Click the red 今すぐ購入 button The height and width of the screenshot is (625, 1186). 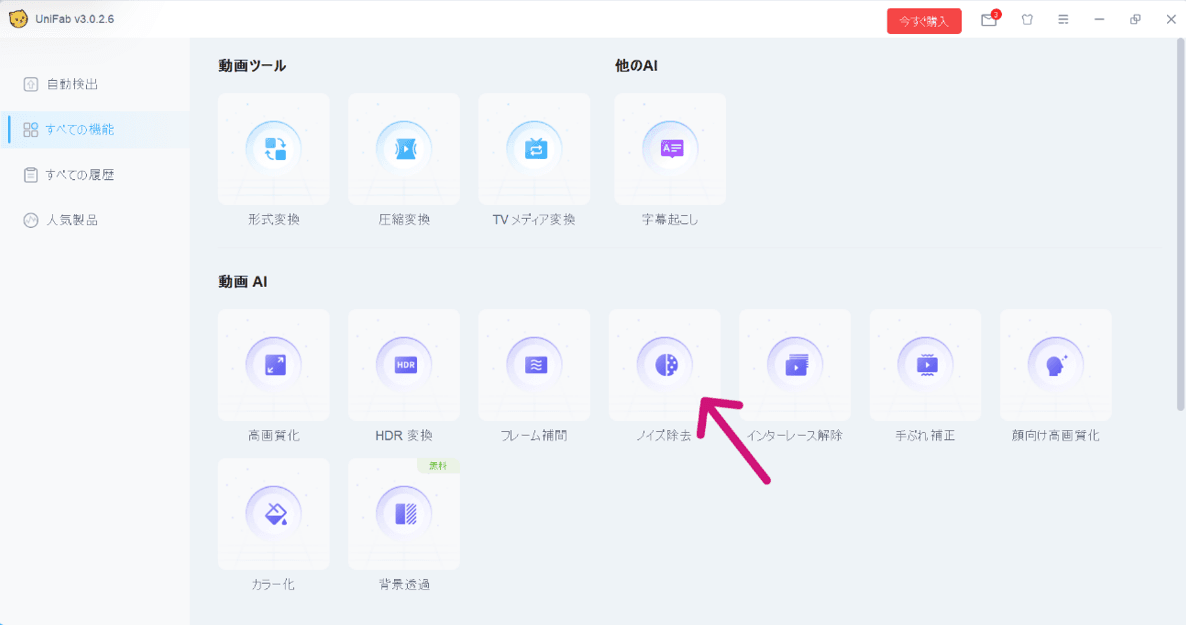point(923,21)
